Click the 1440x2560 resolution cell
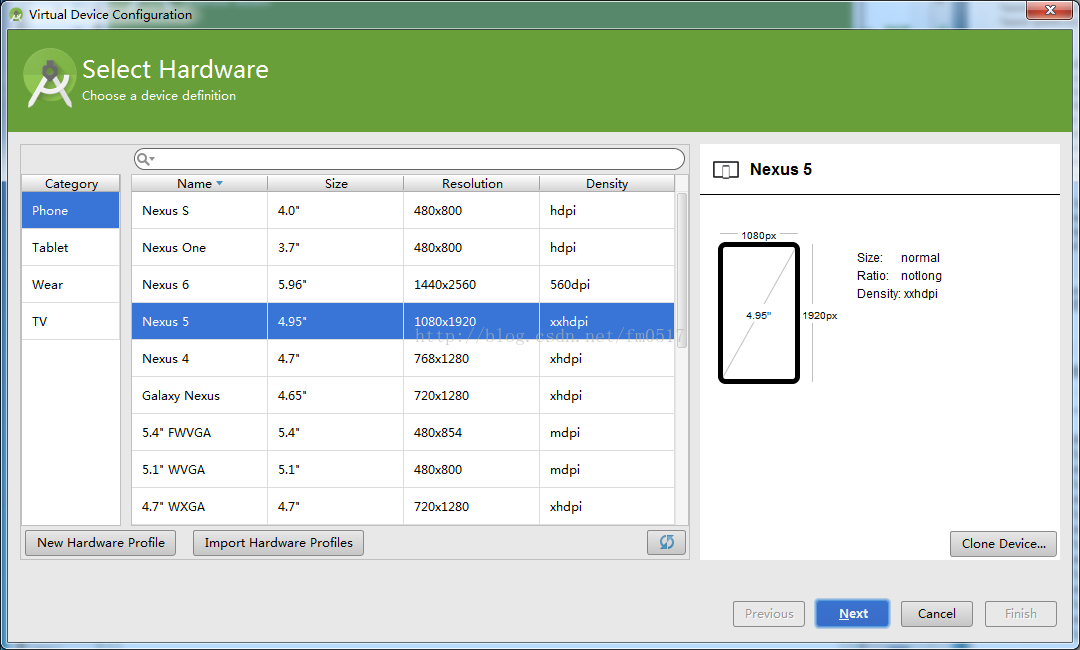Screen dimensions: 1080x650 click(472, 284)
